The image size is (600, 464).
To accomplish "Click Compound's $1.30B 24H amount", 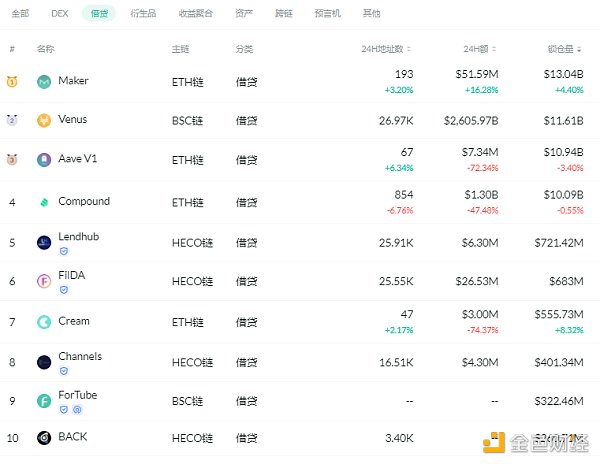I will pos(481,195).
